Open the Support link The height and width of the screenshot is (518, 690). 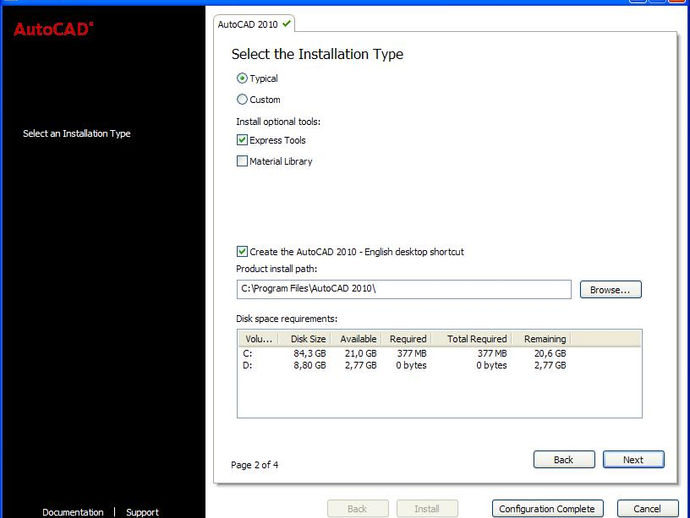[142, 512]
